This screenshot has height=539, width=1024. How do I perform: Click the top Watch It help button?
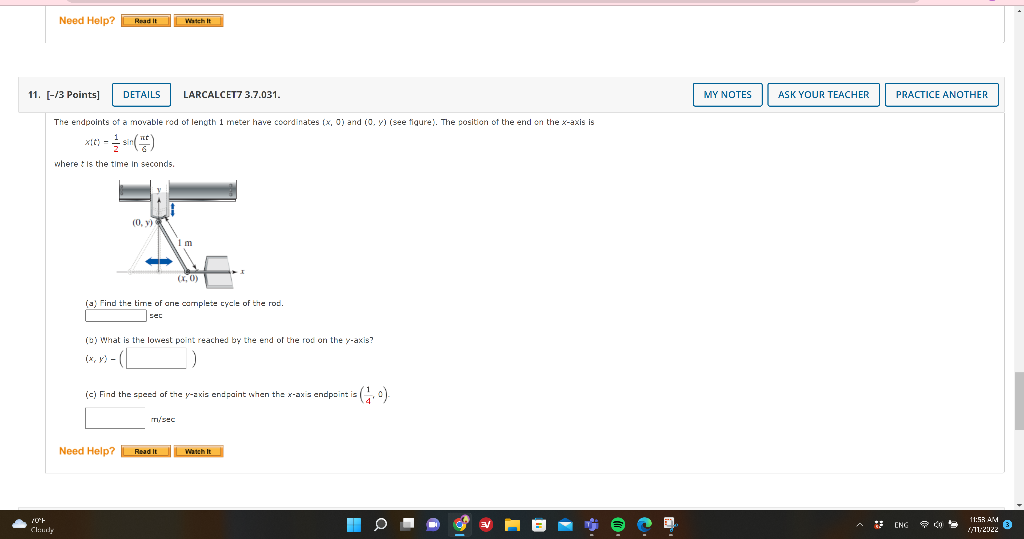[199, 21]
